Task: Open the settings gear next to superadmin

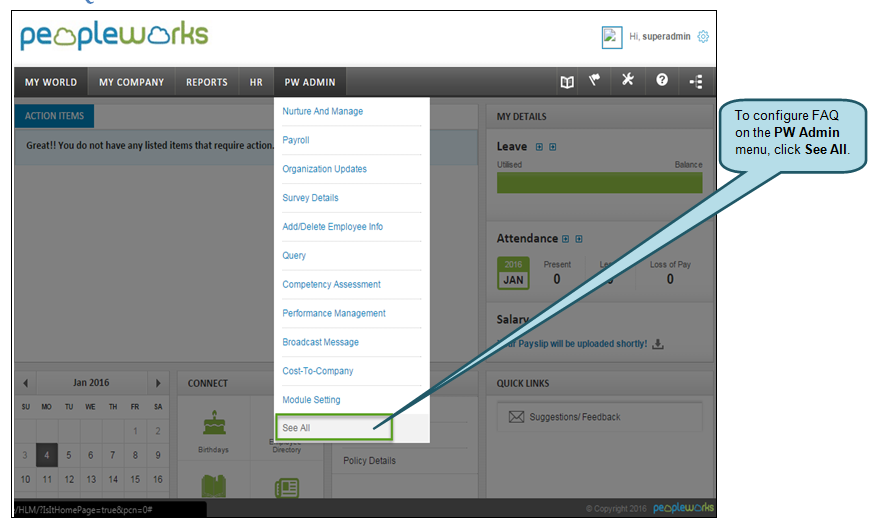Action: [703, 37]
